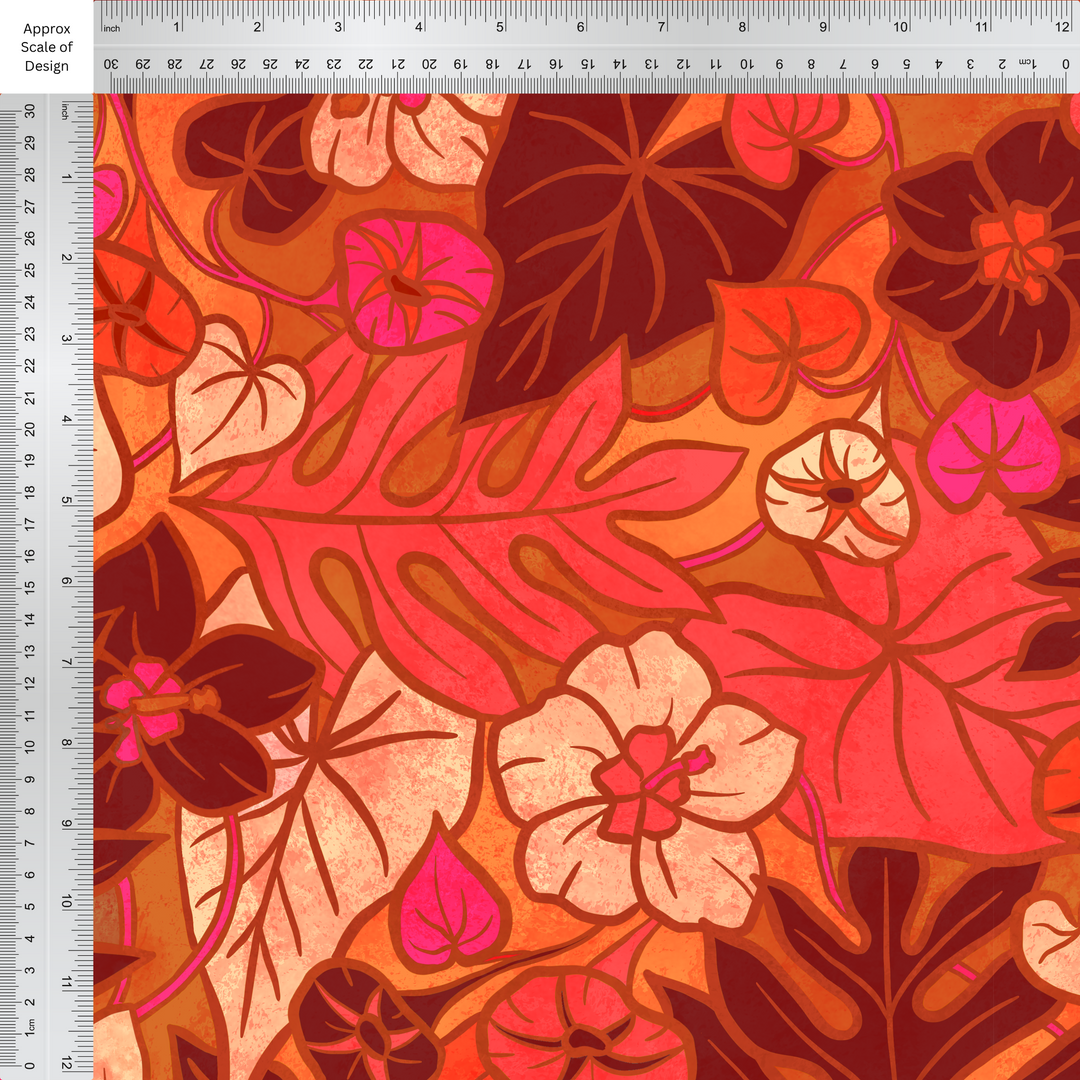The image size is (1080, 1080).
Task: Click the 15 cm mark on vertical ruler
Action: [x=30, y=587]
